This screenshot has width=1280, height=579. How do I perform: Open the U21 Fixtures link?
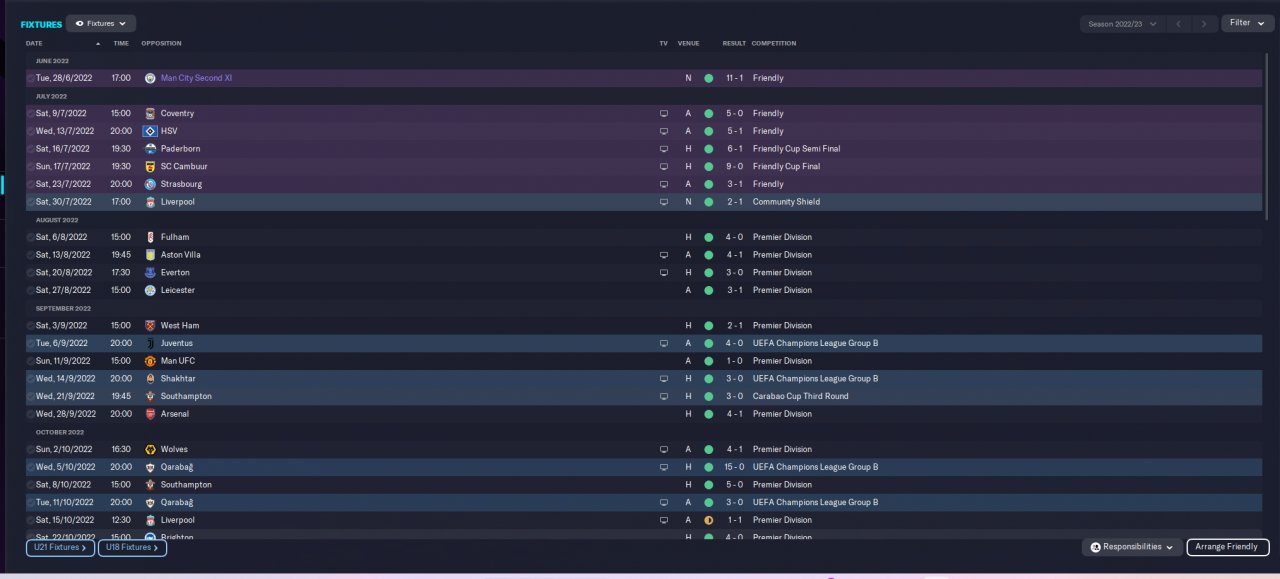click(60, 548)
